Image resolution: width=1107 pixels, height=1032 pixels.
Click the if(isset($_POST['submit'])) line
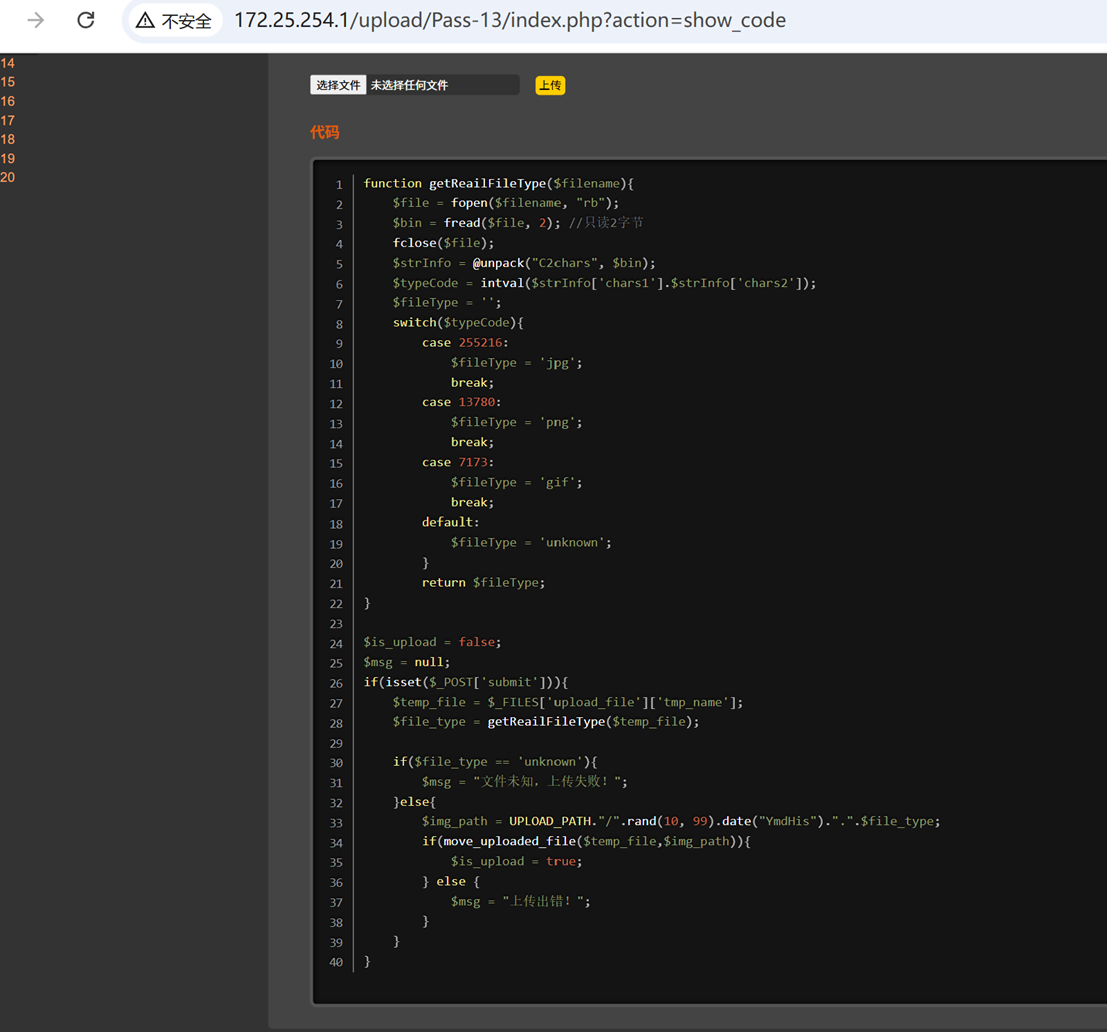point(466,683)
